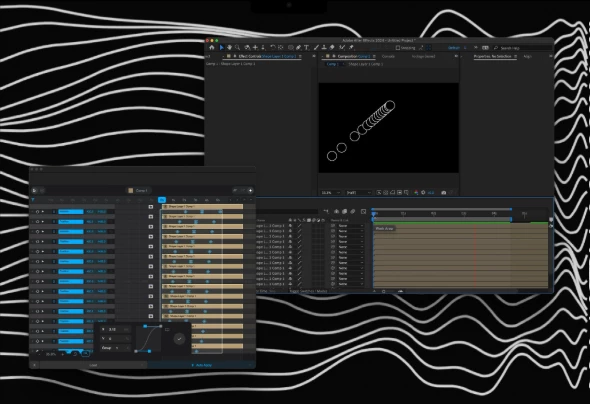This screenshot has width=590, height=404.
Task: Open the viewer magnification dropdown
Action: tap(331, 193)
